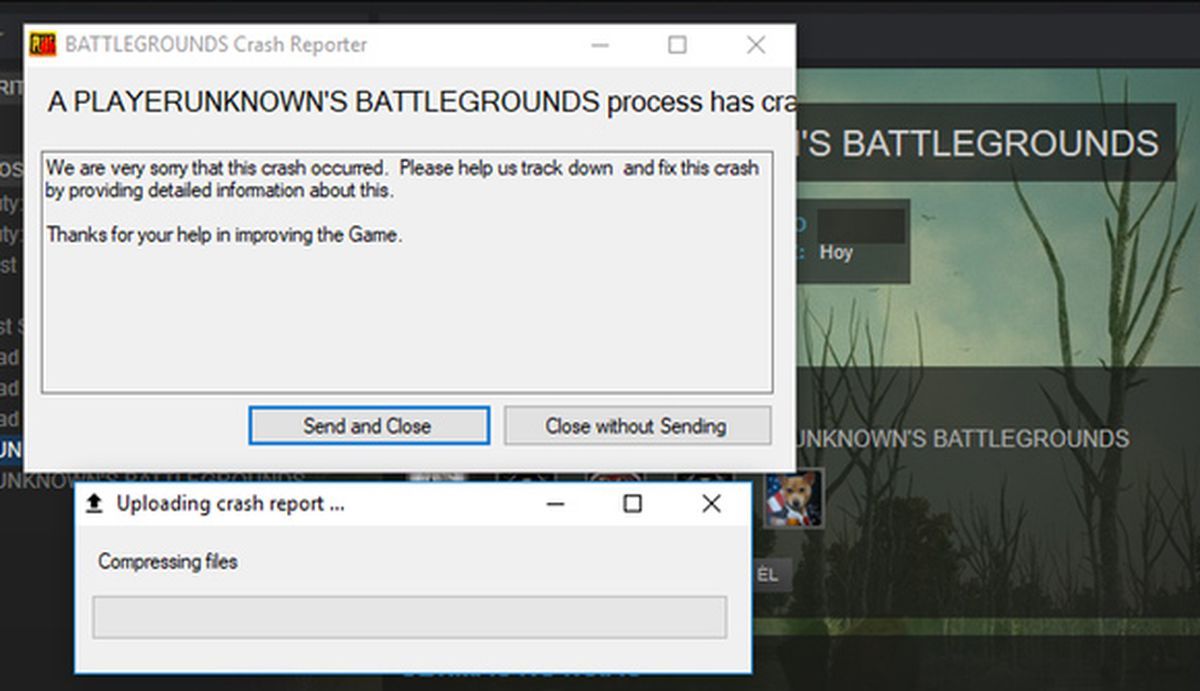Click 'UNKNOWN'S BATTLEGROUNDS' label in Steam panel
The width and height of the screenshot is (1200, 691).
[963, 439]
